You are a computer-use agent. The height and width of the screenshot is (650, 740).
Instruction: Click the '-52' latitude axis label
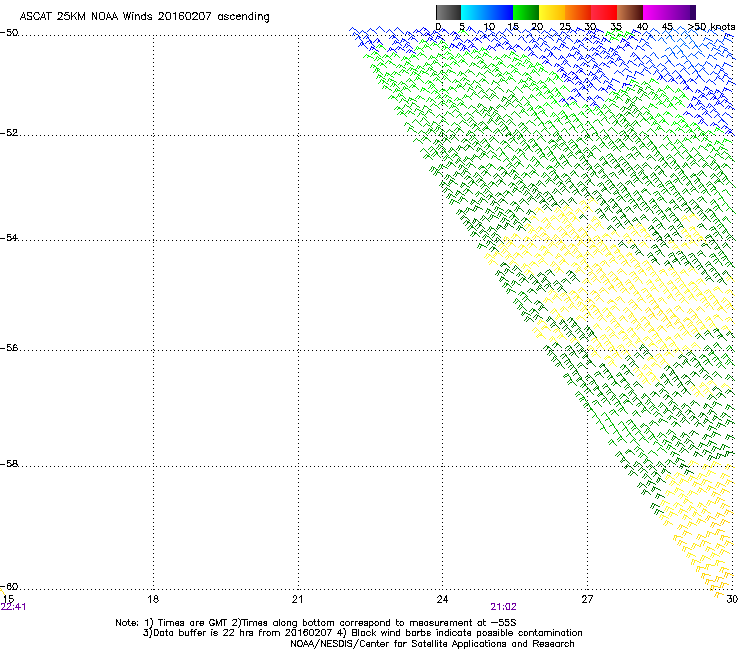(9, 133)
